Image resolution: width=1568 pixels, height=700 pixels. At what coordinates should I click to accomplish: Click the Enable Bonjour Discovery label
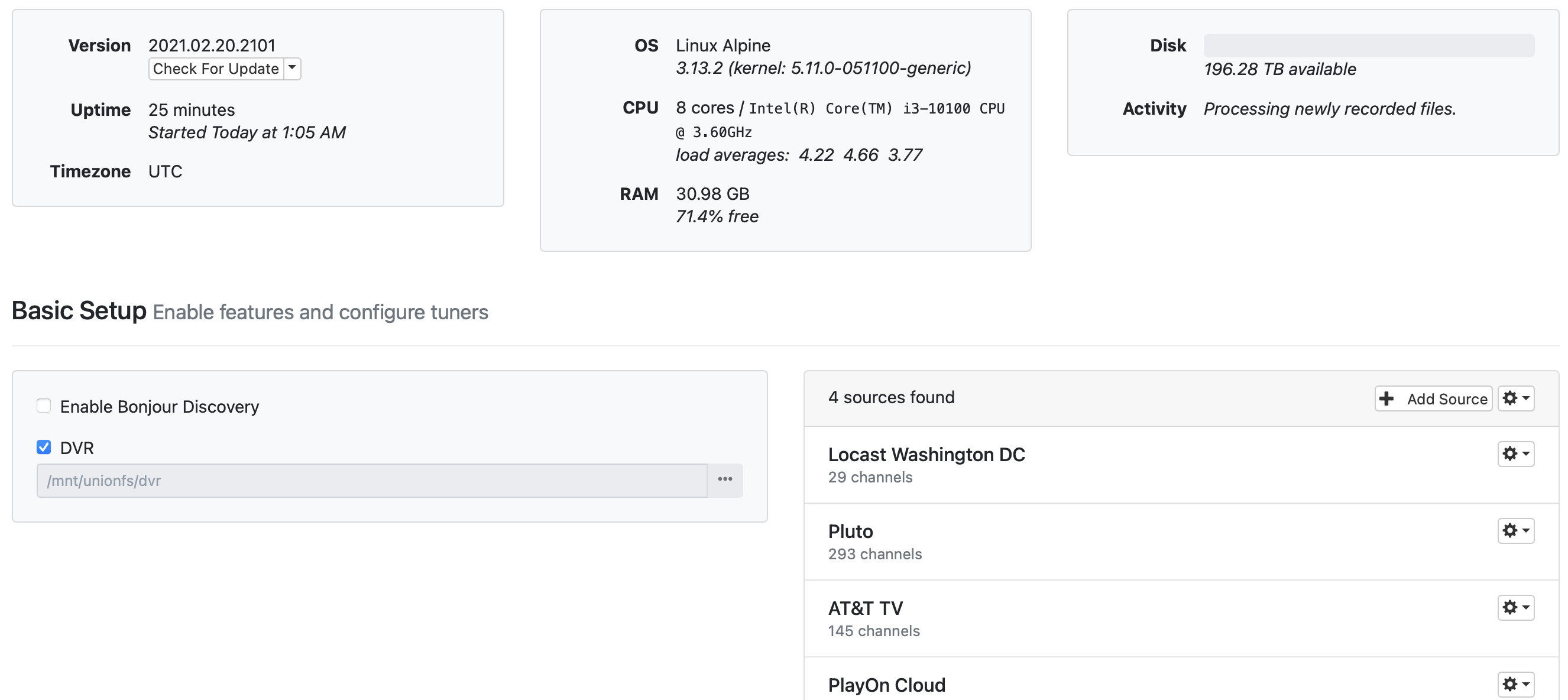click(160, 407)
